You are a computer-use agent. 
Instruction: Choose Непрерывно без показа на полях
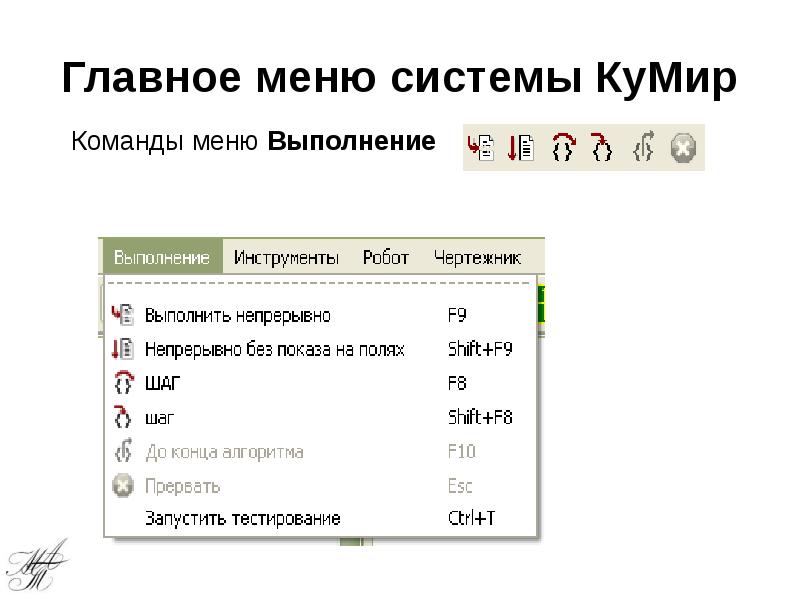[320, 349]
